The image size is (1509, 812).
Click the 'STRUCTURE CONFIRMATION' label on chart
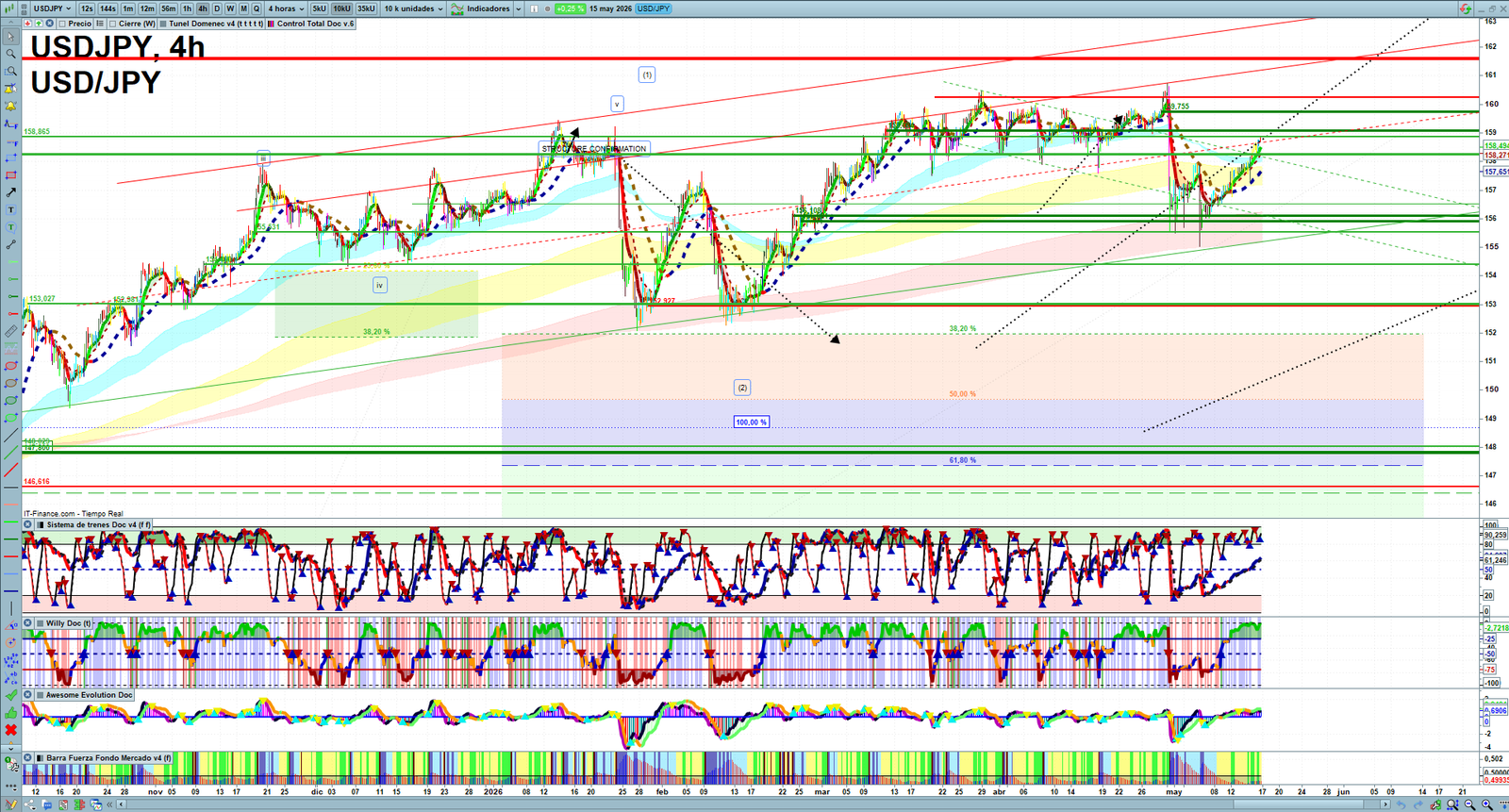(594, 148)
